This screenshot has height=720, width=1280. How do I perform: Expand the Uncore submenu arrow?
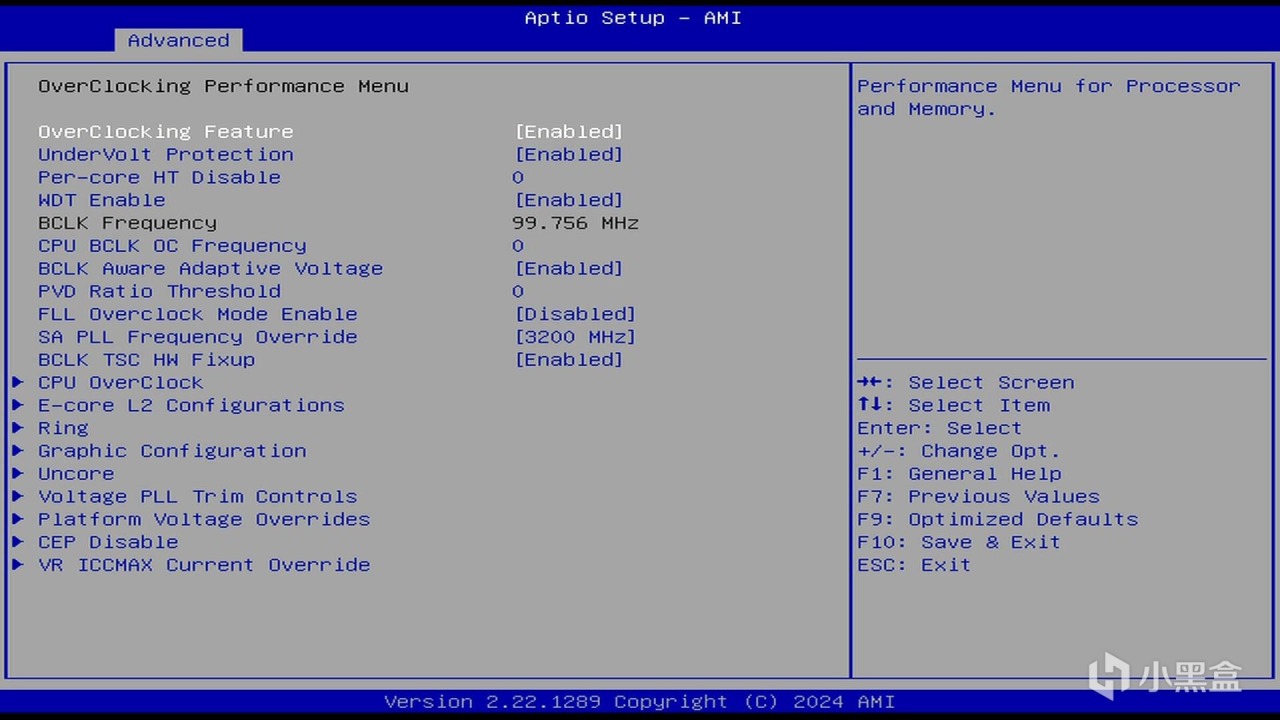click(18, 474)
